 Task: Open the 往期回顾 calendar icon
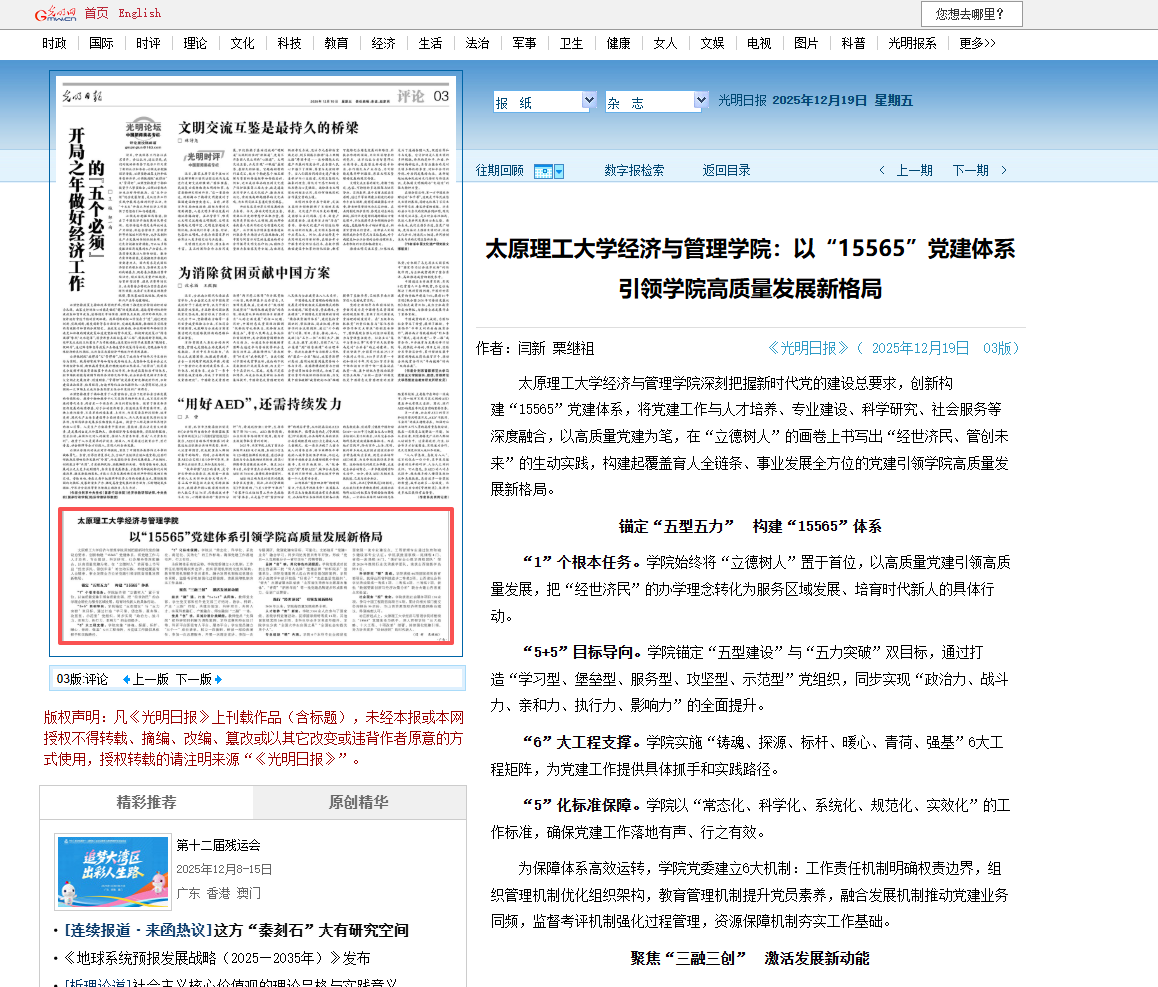click(548, 171)
